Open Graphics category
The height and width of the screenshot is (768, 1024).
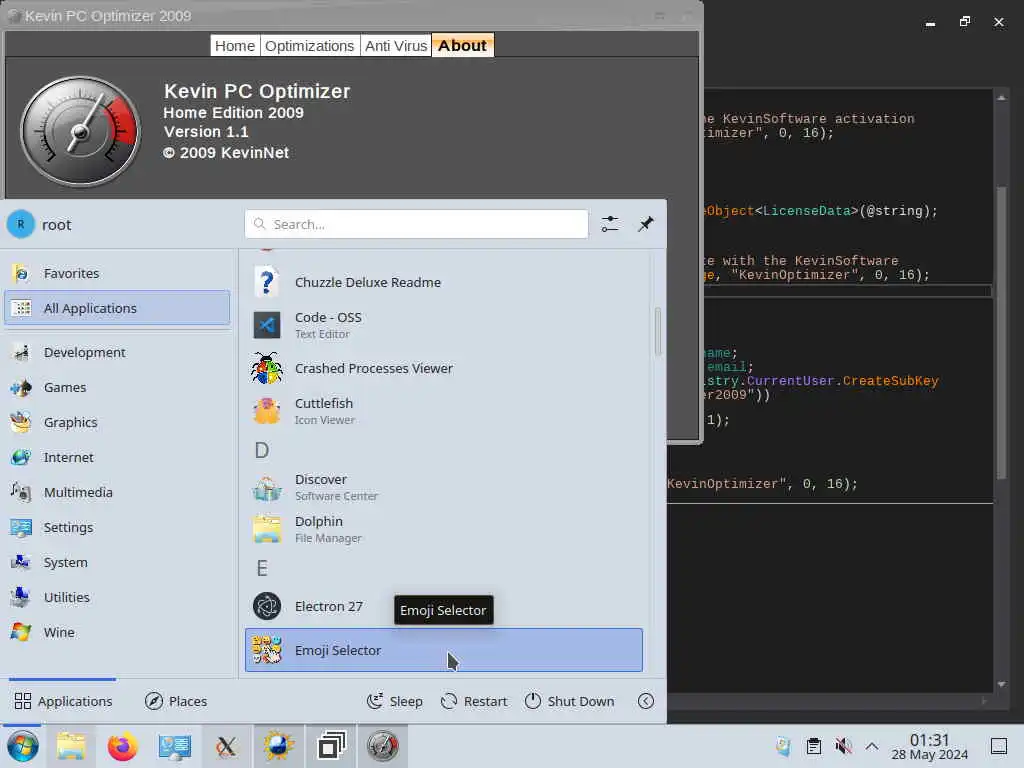tap(118, 423)
